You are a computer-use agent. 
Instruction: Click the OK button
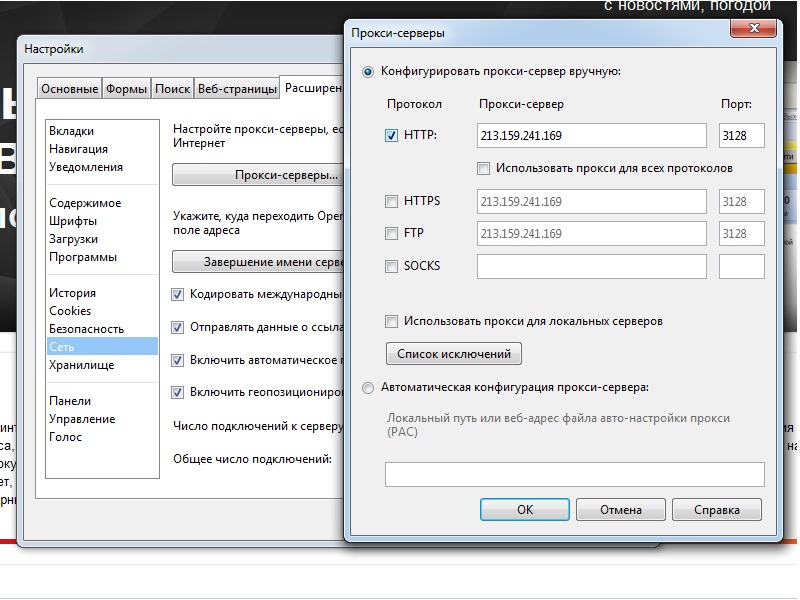(x=525, y=510)
